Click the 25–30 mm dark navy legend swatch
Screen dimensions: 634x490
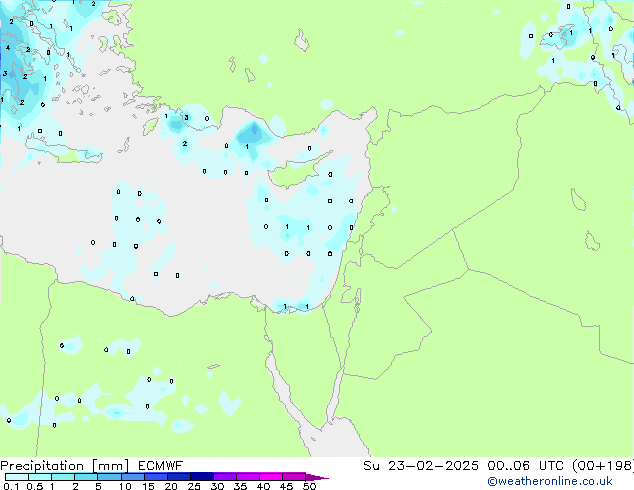pyautogui.click(x=202, y=477)
